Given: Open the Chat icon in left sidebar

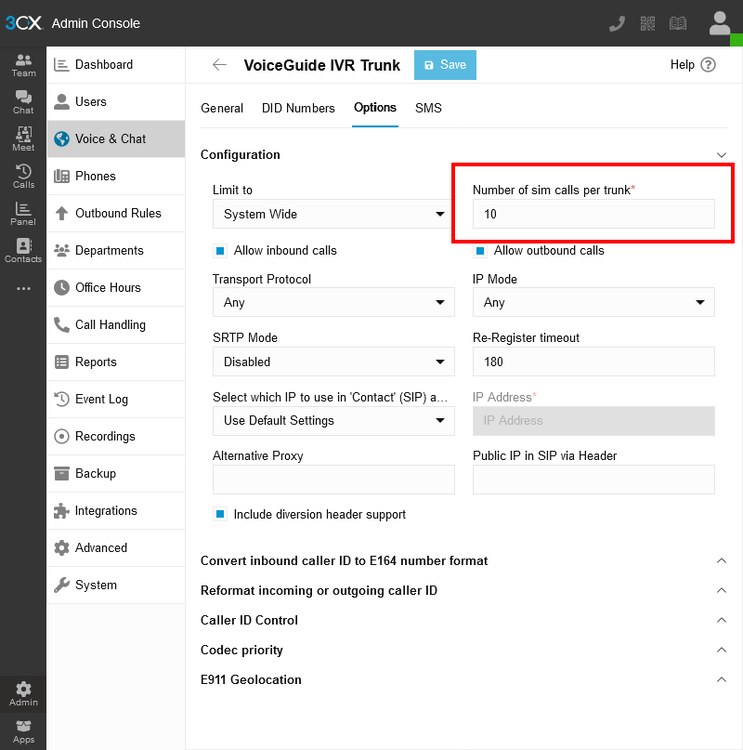Looking at the screenshot, I should click(x=23, y=102).
